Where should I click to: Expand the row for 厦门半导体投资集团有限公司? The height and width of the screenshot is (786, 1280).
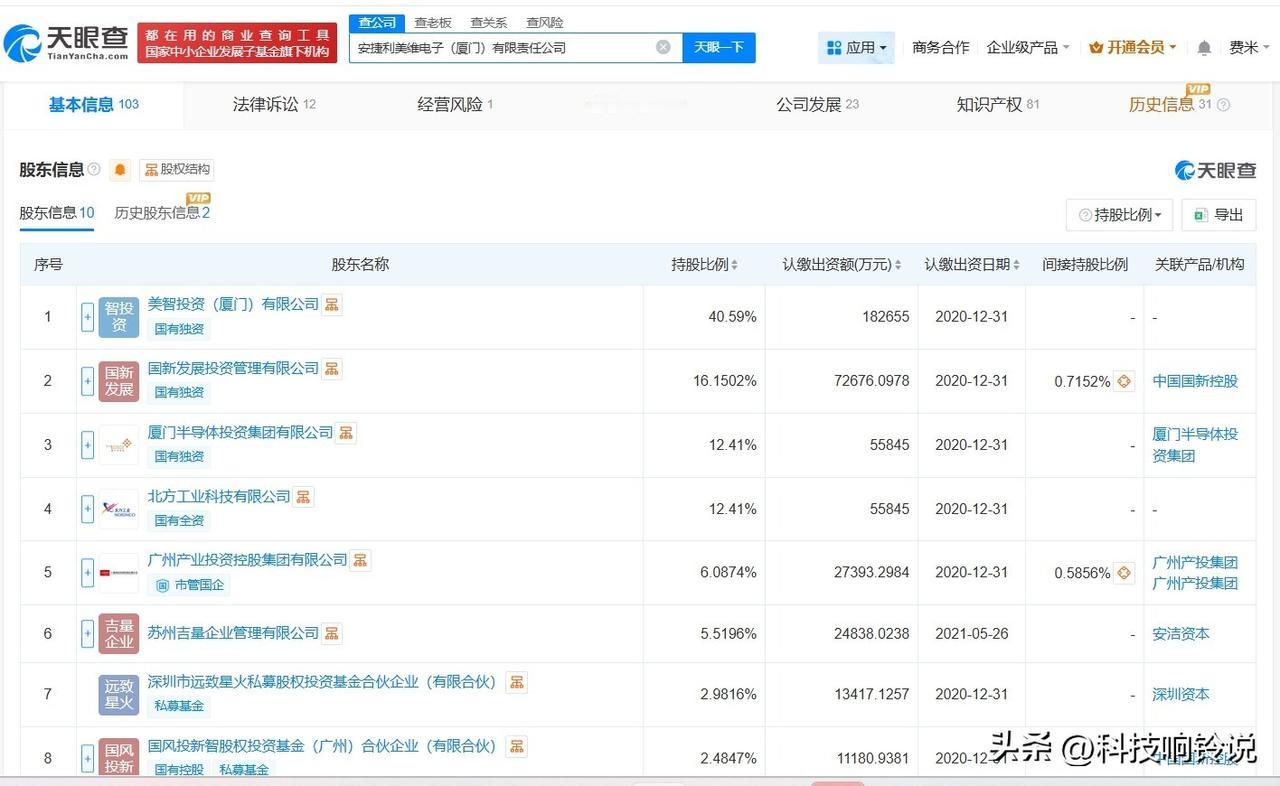[x=88, y=445]
